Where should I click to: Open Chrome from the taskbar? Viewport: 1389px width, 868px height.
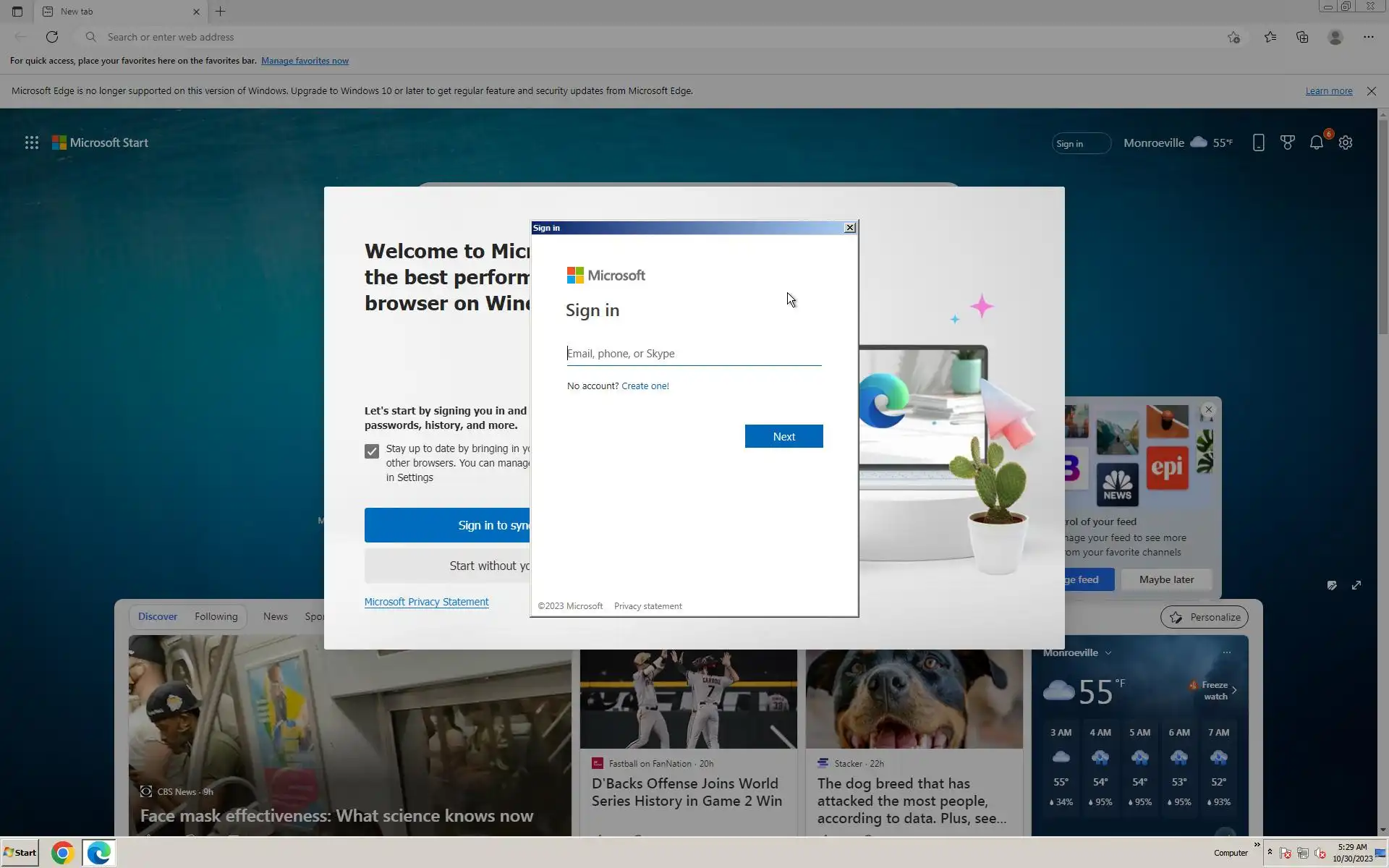[x=63, y=853]
